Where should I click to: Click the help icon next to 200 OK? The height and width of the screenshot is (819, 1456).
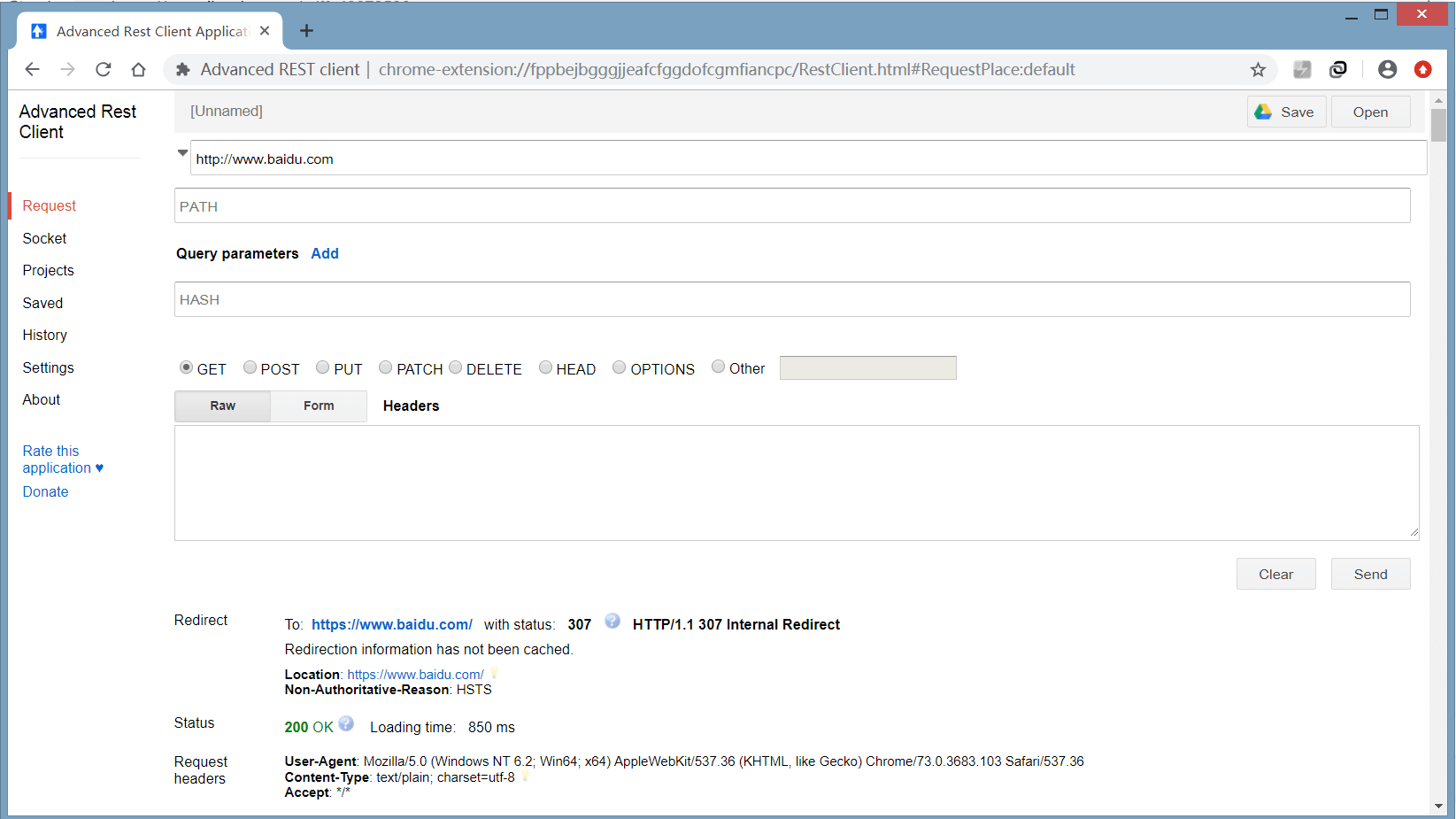[x=346, y=723]
